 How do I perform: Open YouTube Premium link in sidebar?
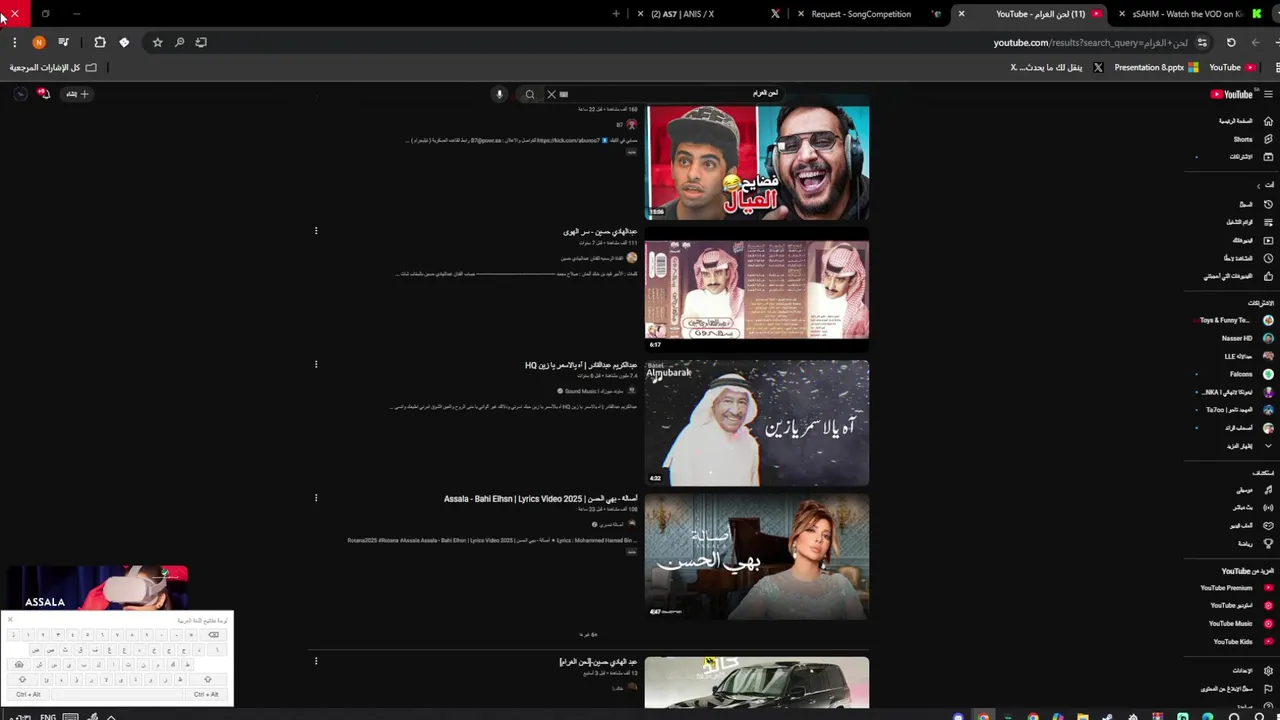tap(1237, 588)
